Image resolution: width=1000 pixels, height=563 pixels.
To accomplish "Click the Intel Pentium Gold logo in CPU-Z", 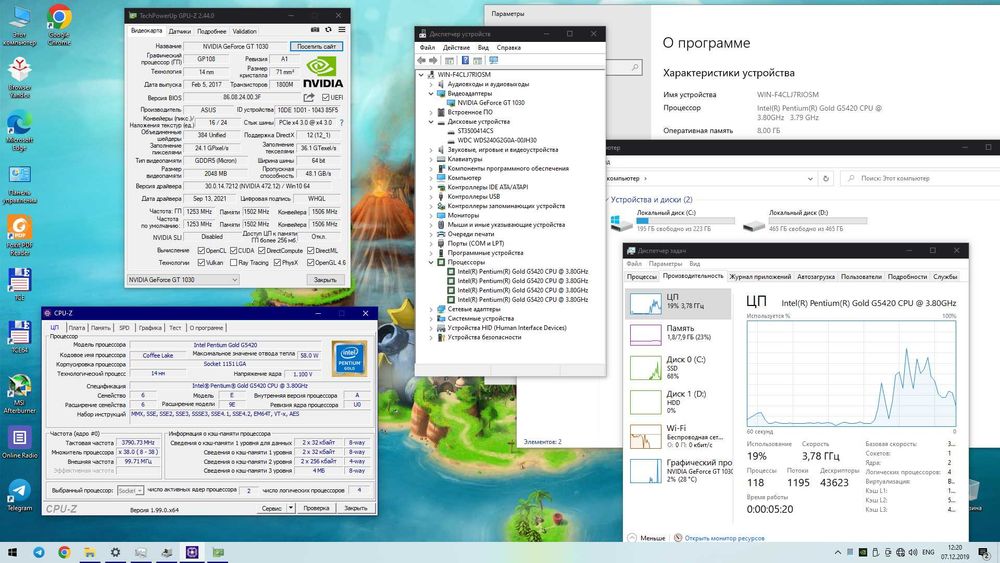I will [x=349, y=359].
